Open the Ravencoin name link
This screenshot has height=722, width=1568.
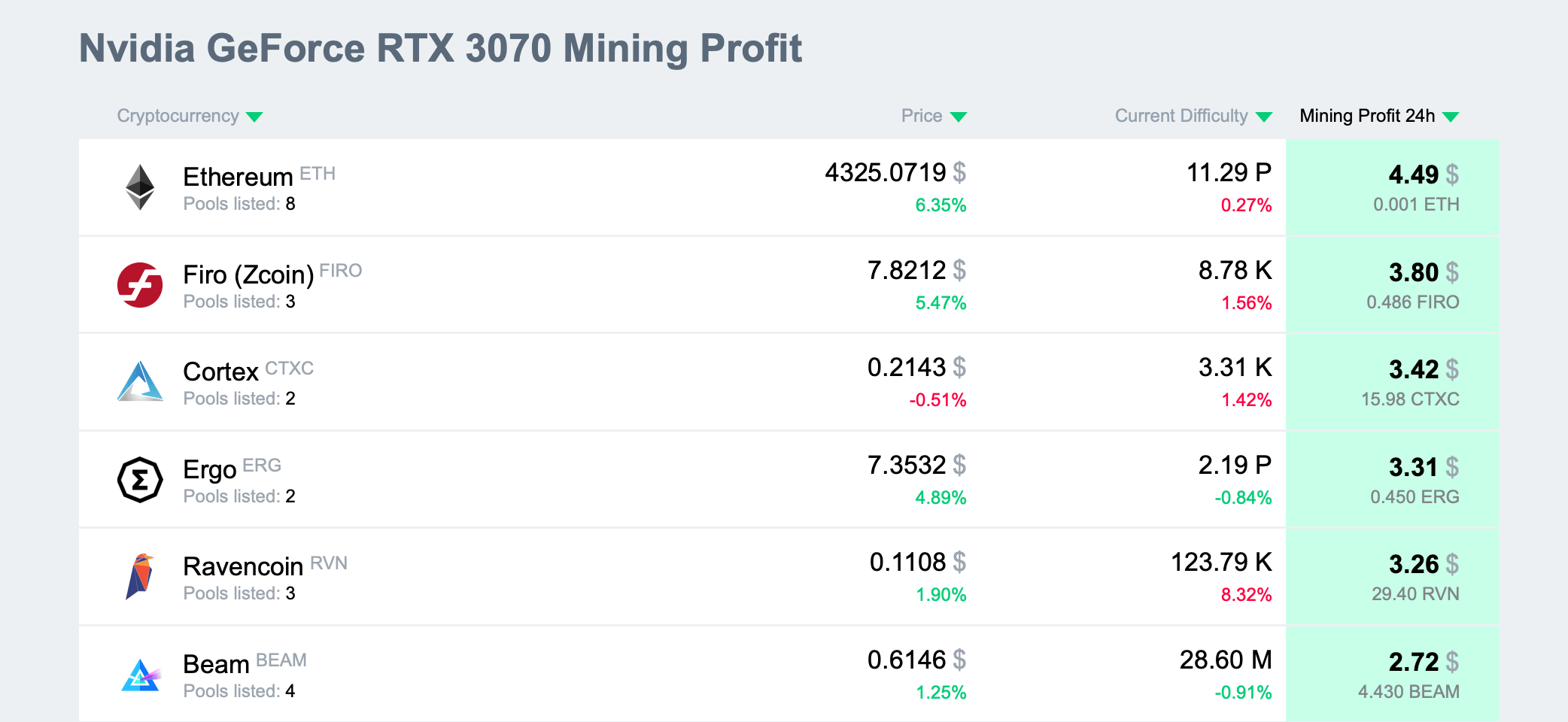point(243,566)
